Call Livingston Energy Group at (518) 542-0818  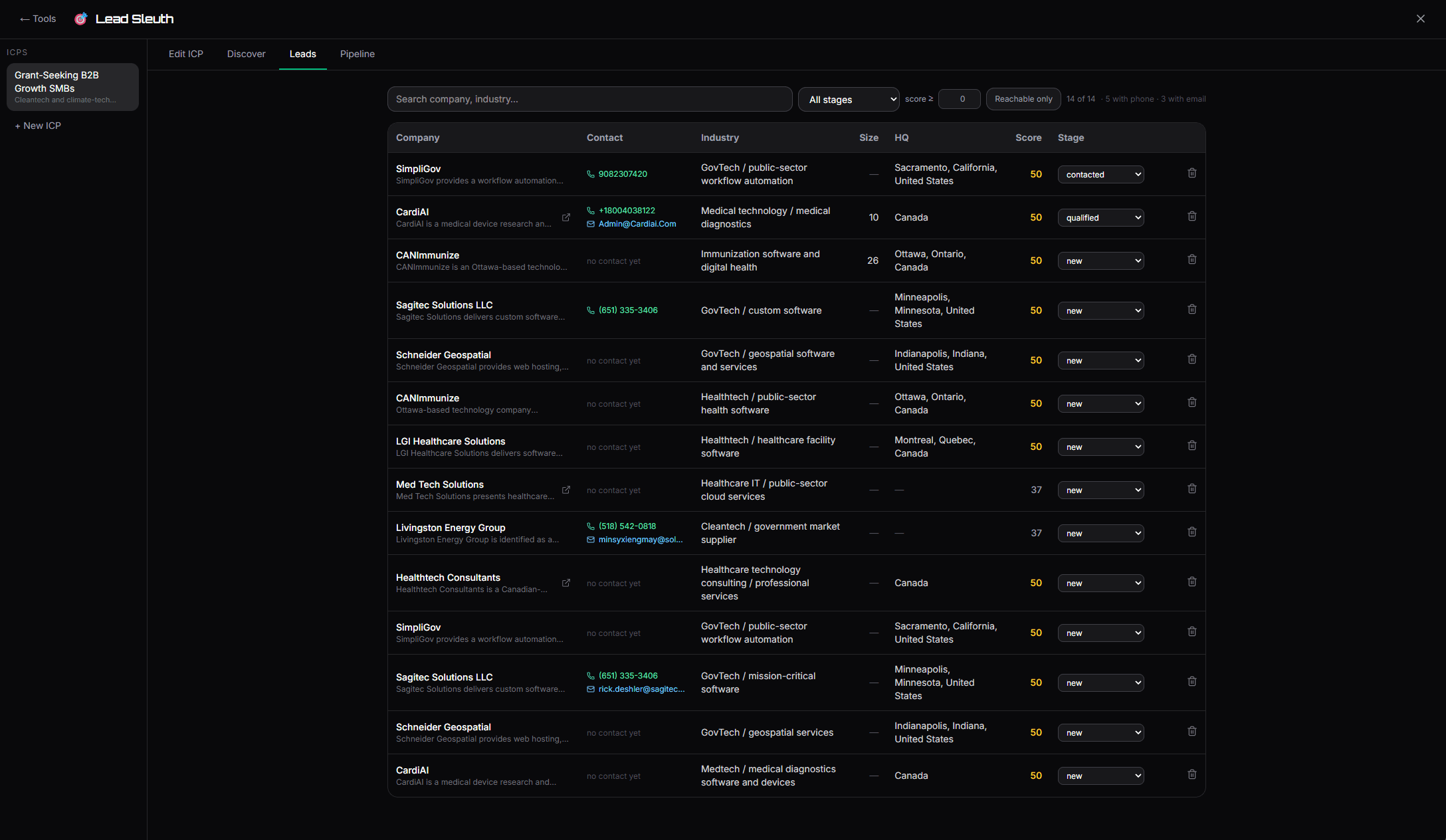click(627, 526)
